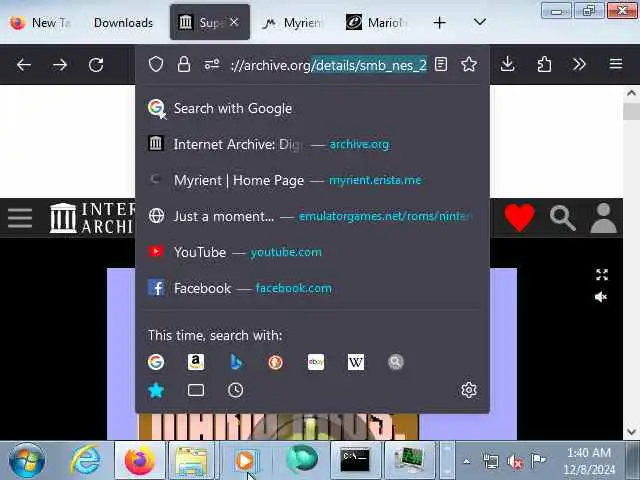The height and width of the screenshot is (480, 640).
Task: Open search settings gear icon
Action: 469,390
